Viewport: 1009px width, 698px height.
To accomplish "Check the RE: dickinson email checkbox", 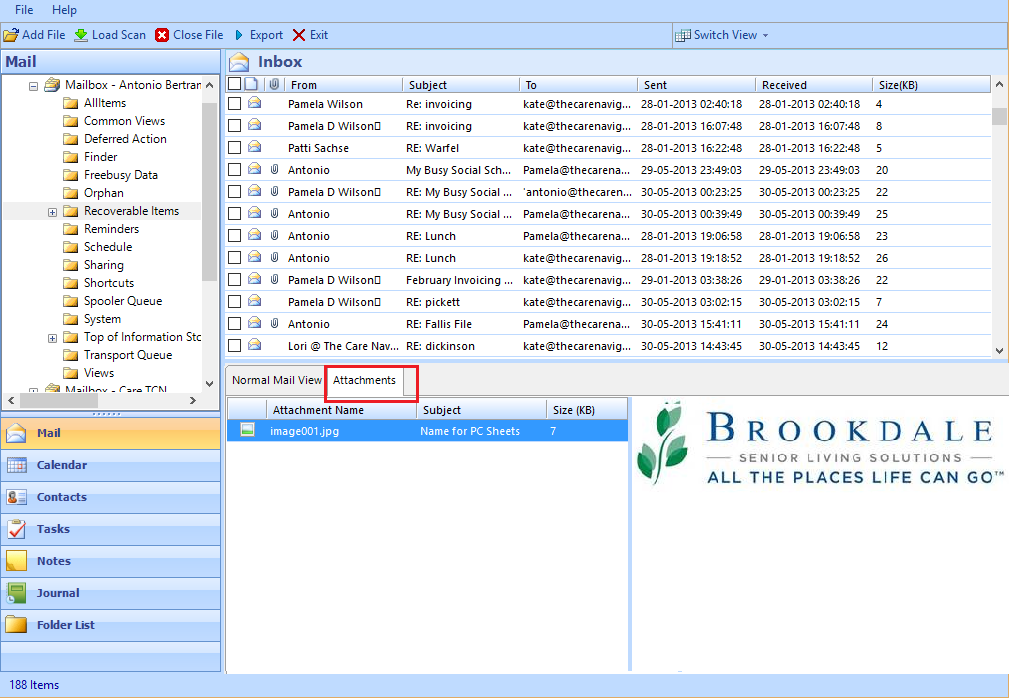I will coord(235,345).
